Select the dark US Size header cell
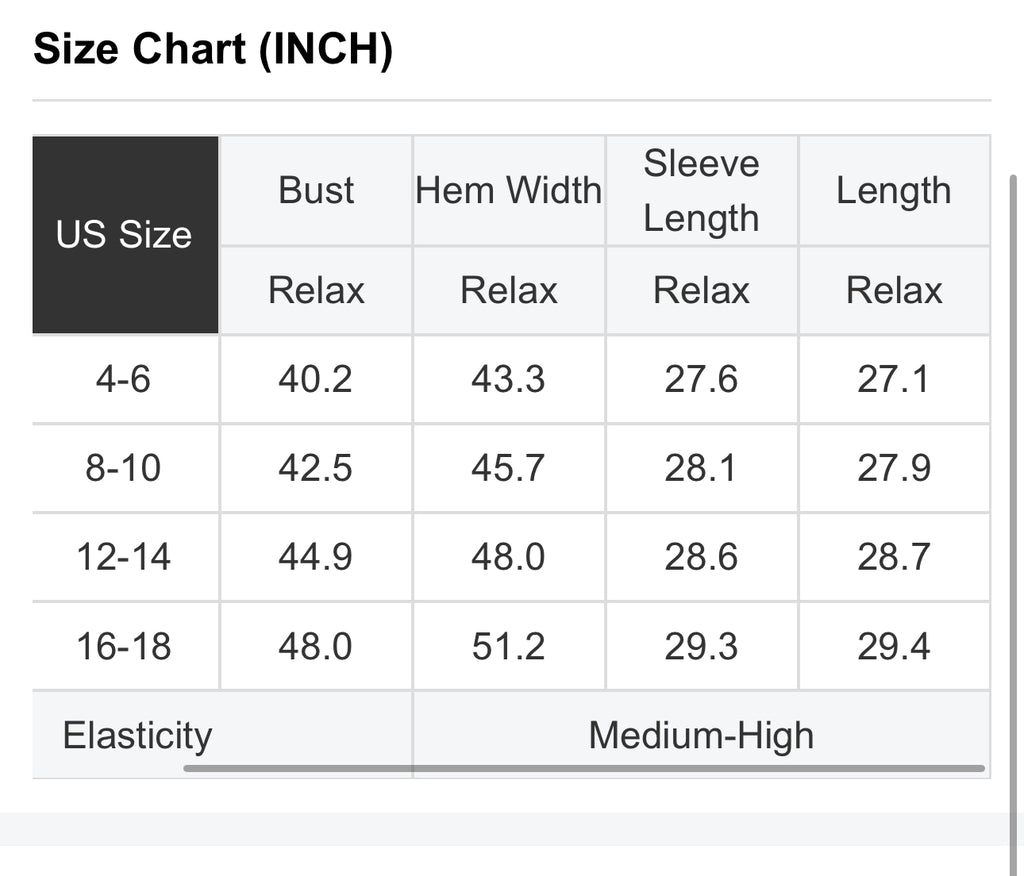This screenshot has height=876, width=1024. pos(125,235)
